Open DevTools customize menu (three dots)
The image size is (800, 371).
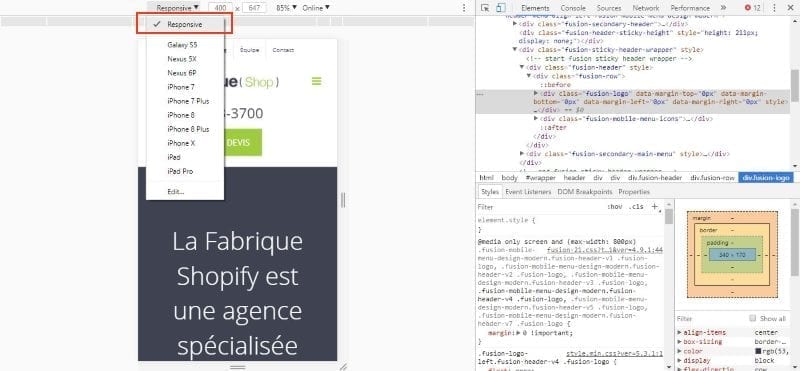774,8
